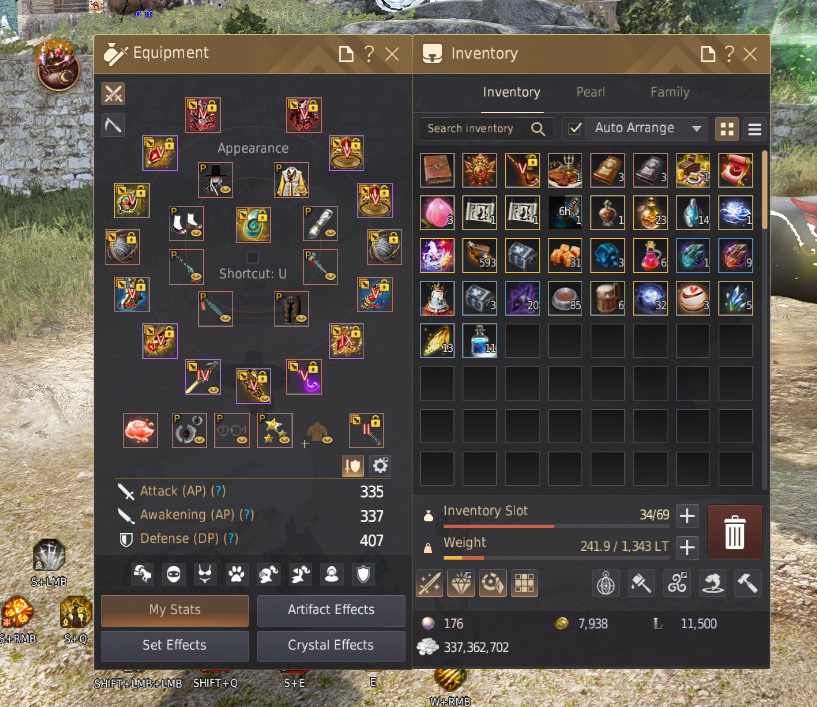Expand the Auto Arrange dropdown arrow
This screenshot has height=707, width=817.
696,129
